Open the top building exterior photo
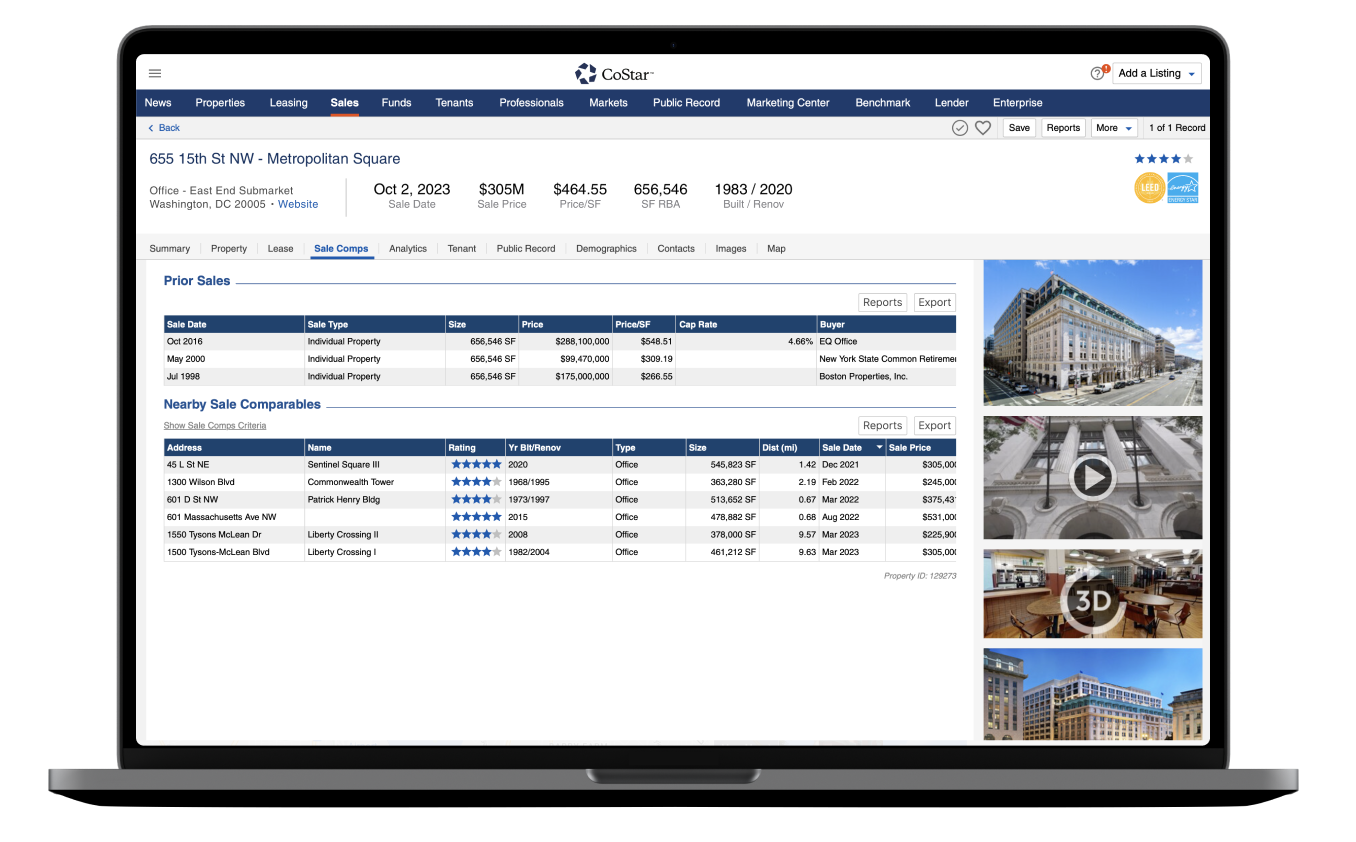 (x=1092, y=332)
